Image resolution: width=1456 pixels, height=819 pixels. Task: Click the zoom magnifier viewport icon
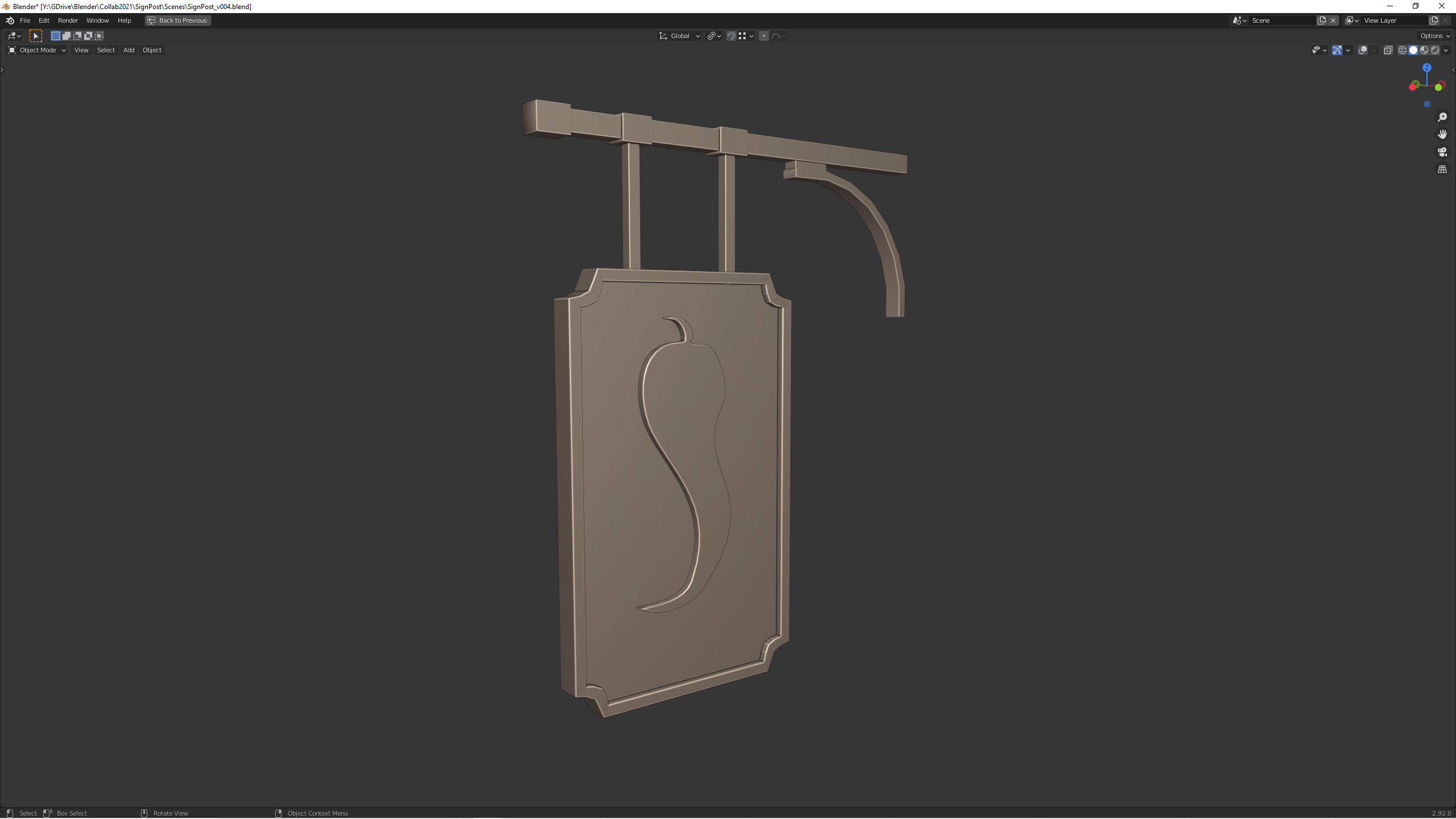(x=1442, y=117)
